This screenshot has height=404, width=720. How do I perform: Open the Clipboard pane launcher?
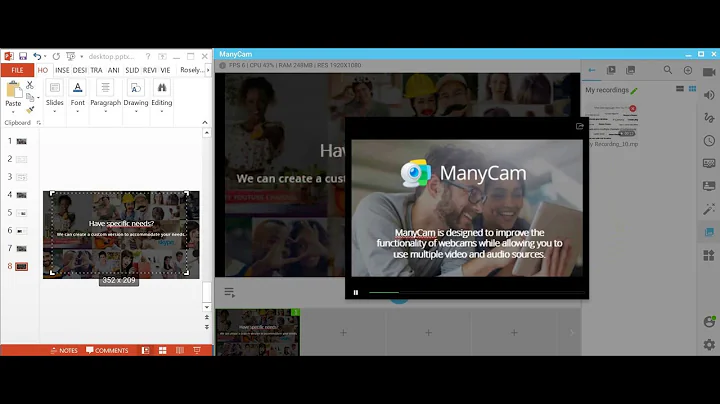(39, 123)
